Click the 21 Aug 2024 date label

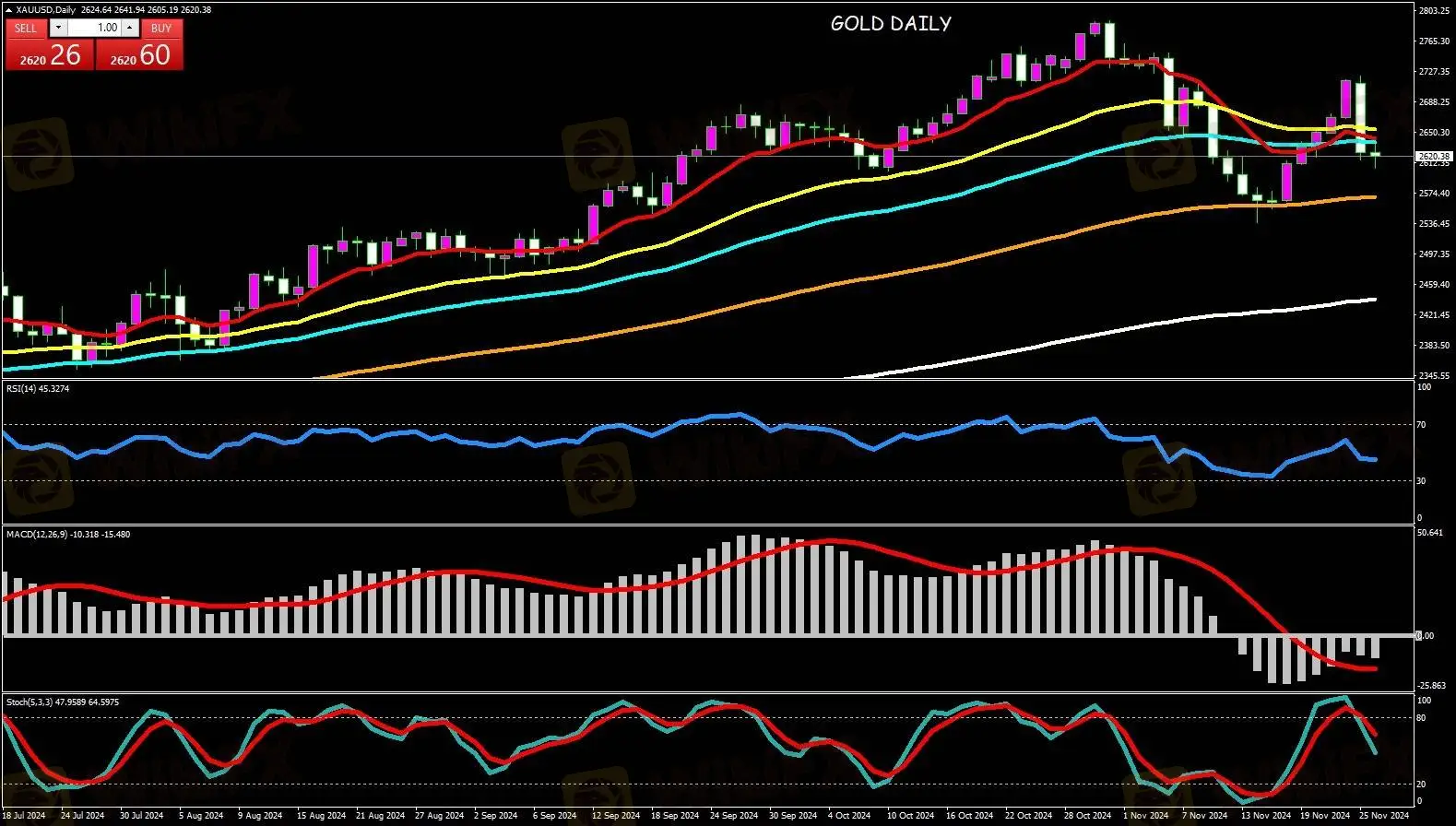[380, 816]
